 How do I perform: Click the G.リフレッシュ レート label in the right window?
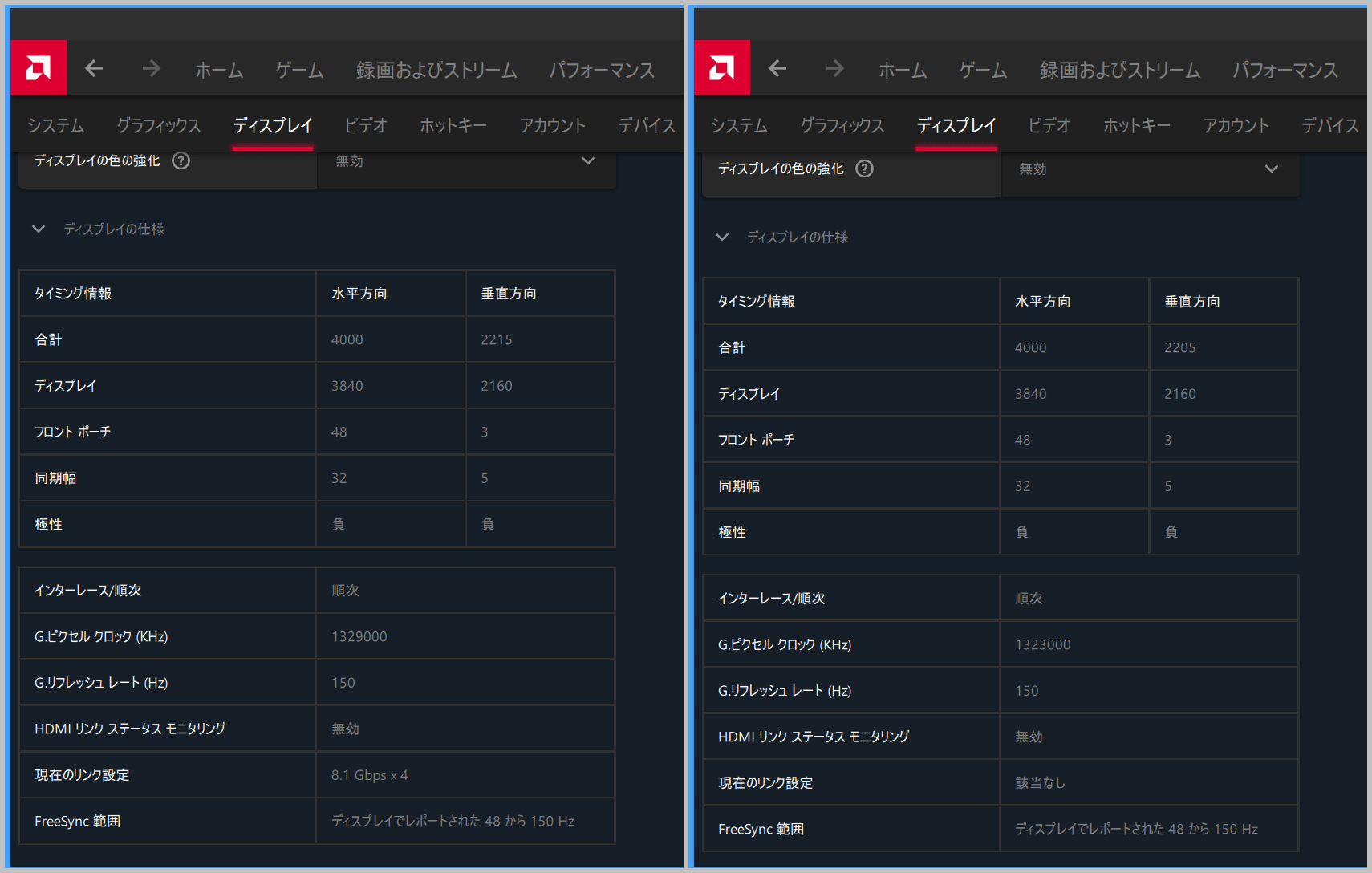(785, 691)
